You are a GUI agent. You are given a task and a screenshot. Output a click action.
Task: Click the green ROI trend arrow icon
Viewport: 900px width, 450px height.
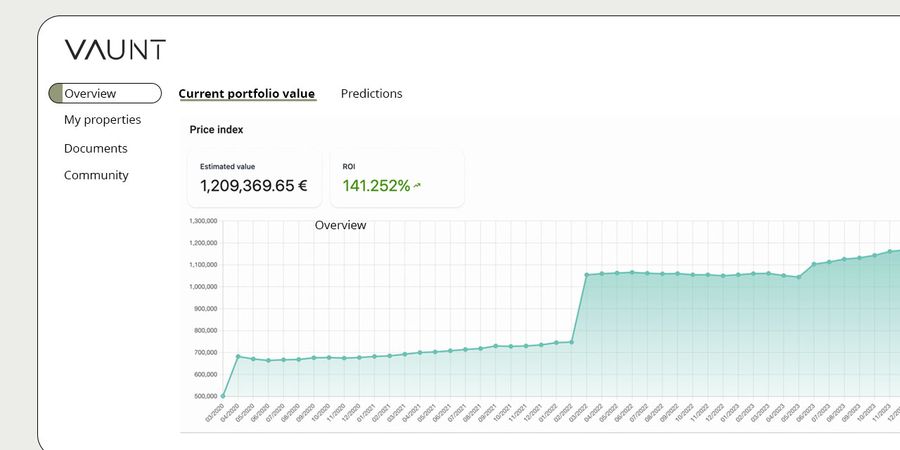pos(417,185)
